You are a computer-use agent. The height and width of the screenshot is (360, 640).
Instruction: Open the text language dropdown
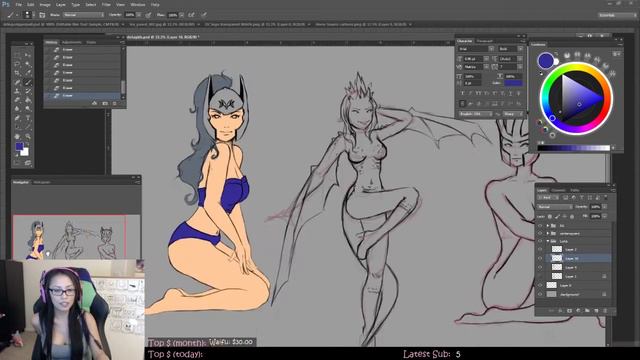(476, 114)
